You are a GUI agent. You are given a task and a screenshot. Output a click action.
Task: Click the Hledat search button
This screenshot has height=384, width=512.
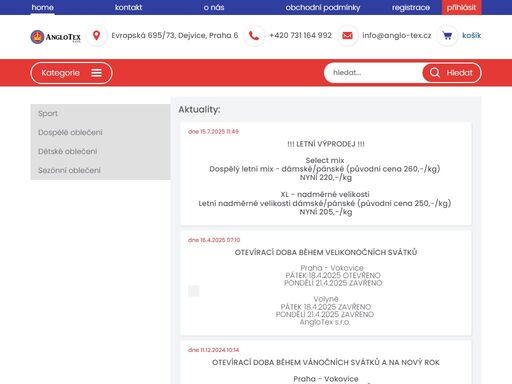click(452, 73)
